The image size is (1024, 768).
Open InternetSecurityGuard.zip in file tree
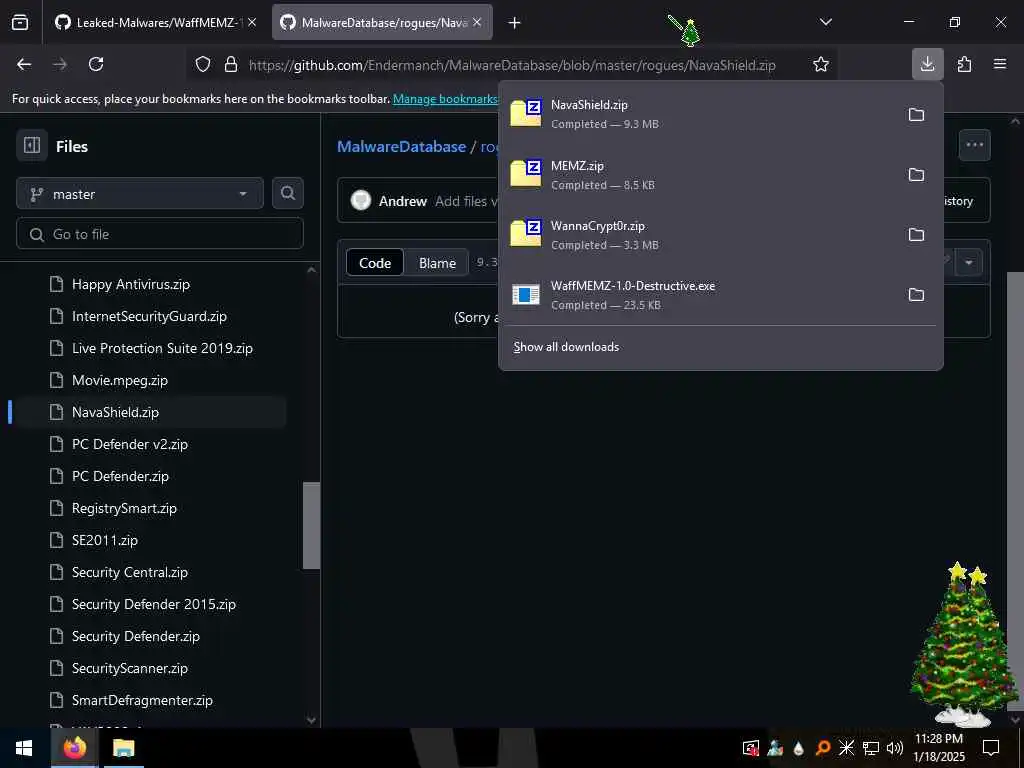pyautogui.click(x=149, y=316)
